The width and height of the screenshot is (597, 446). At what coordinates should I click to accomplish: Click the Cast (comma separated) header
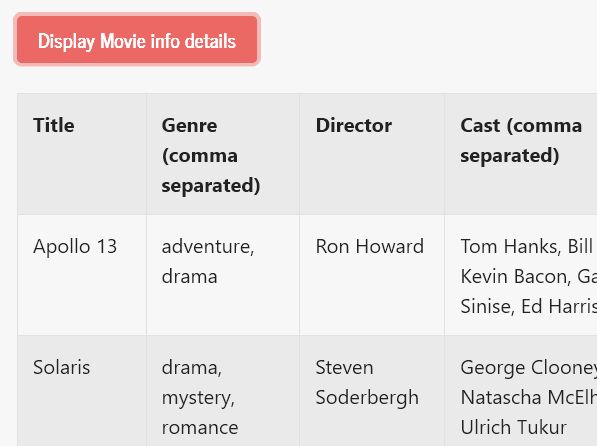(521, 154)
